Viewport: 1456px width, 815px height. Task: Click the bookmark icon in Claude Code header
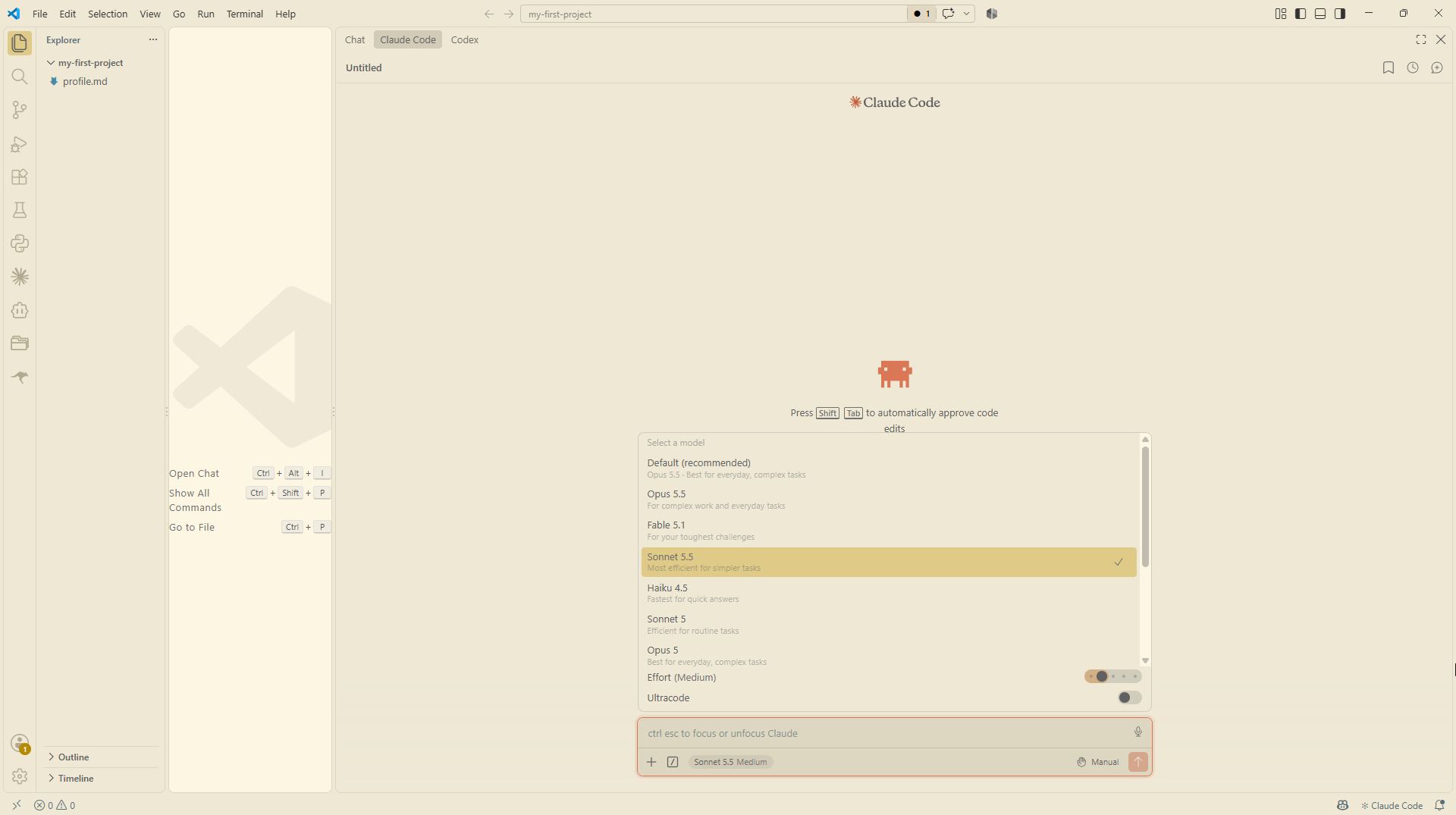tap(1389, 67)
